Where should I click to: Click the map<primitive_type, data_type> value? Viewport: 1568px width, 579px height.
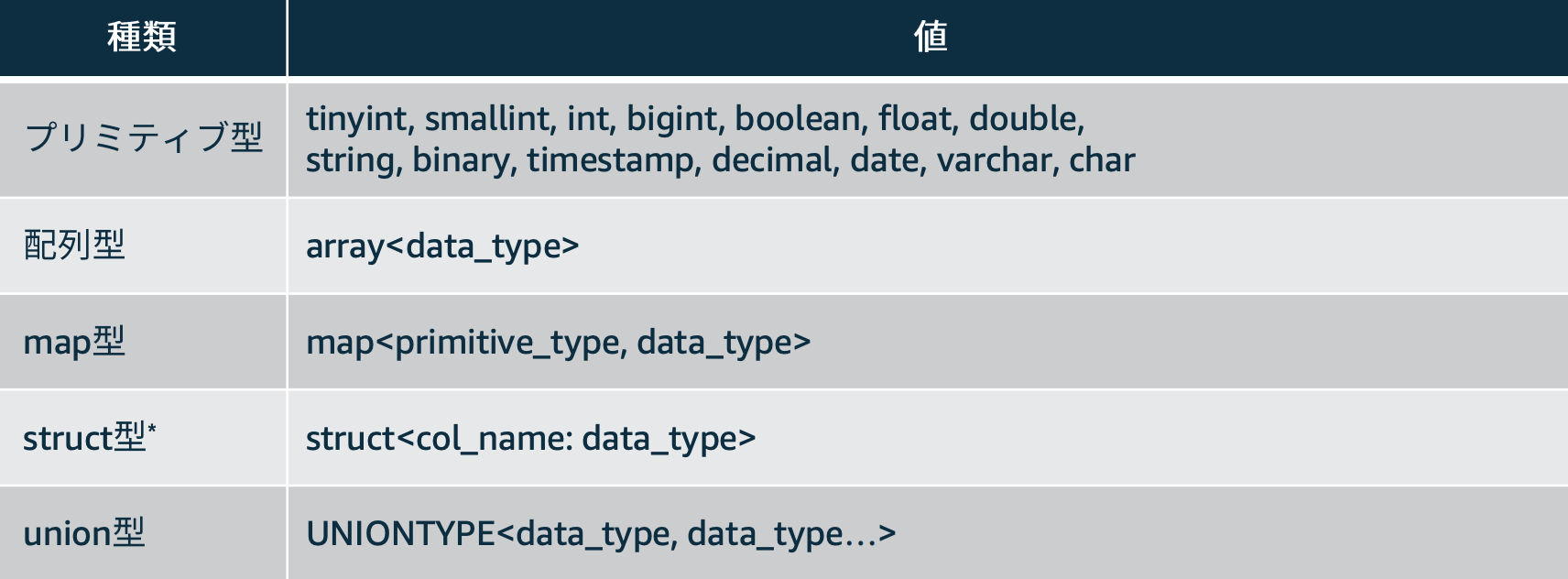pyautogui.click(x=559, y=343)
